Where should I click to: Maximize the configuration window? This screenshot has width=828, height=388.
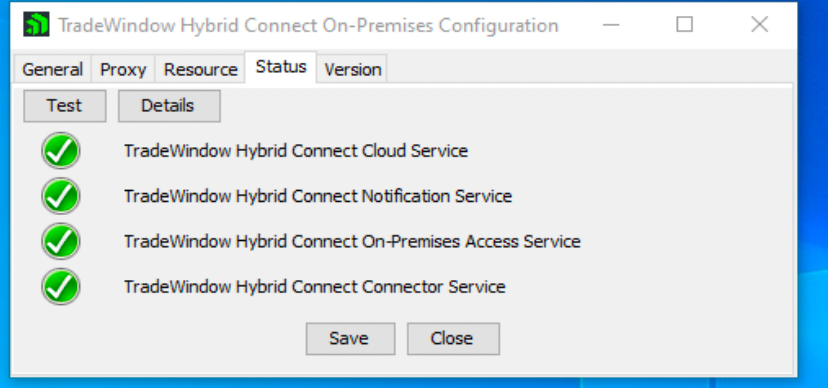(685, 25)
